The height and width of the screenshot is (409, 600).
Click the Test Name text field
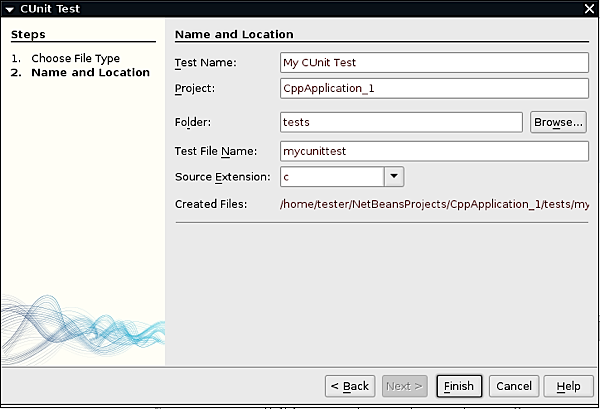(x=434, y=62)
